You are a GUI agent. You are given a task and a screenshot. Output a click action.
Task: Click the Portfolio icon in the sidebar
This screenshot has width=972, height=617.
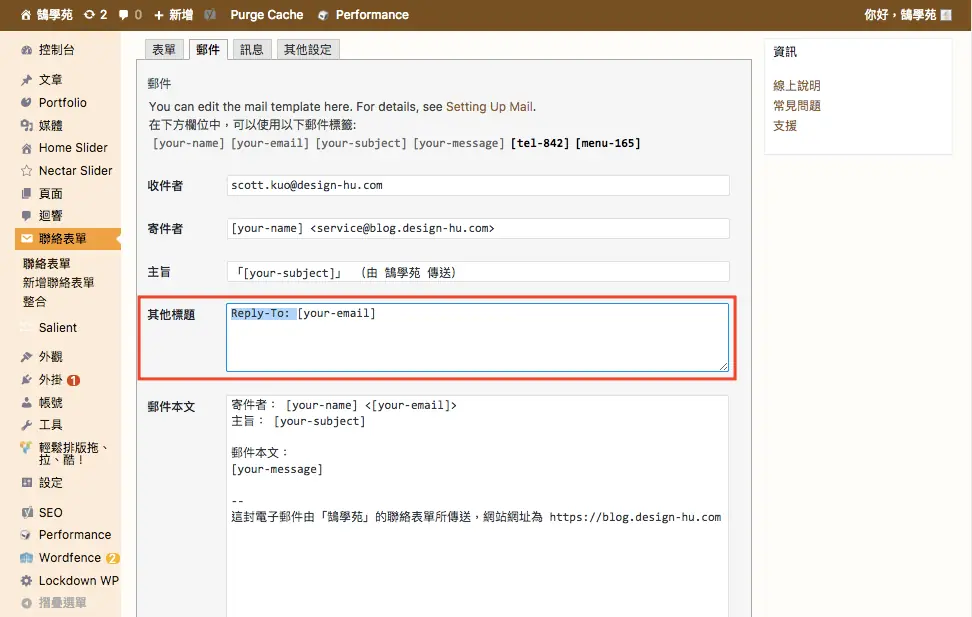click(x=26, y=102)
